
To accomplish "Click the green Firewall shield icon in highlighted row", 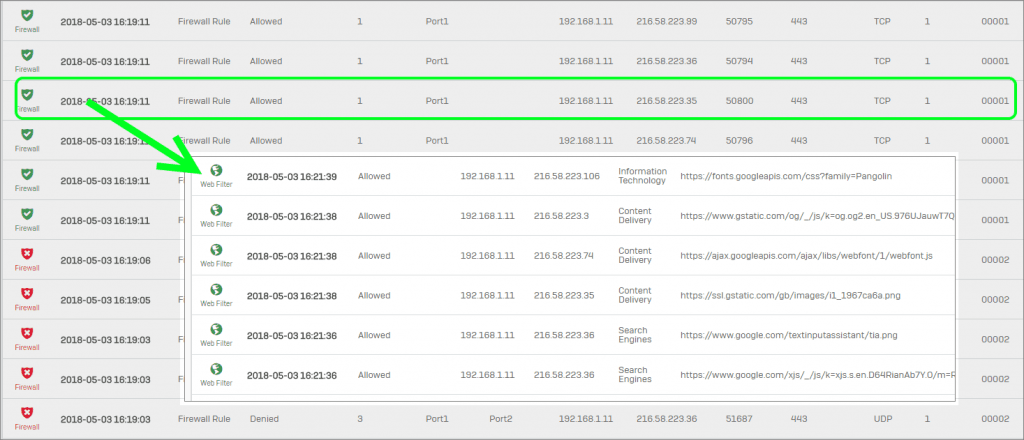I will click(x=27, y=95).
